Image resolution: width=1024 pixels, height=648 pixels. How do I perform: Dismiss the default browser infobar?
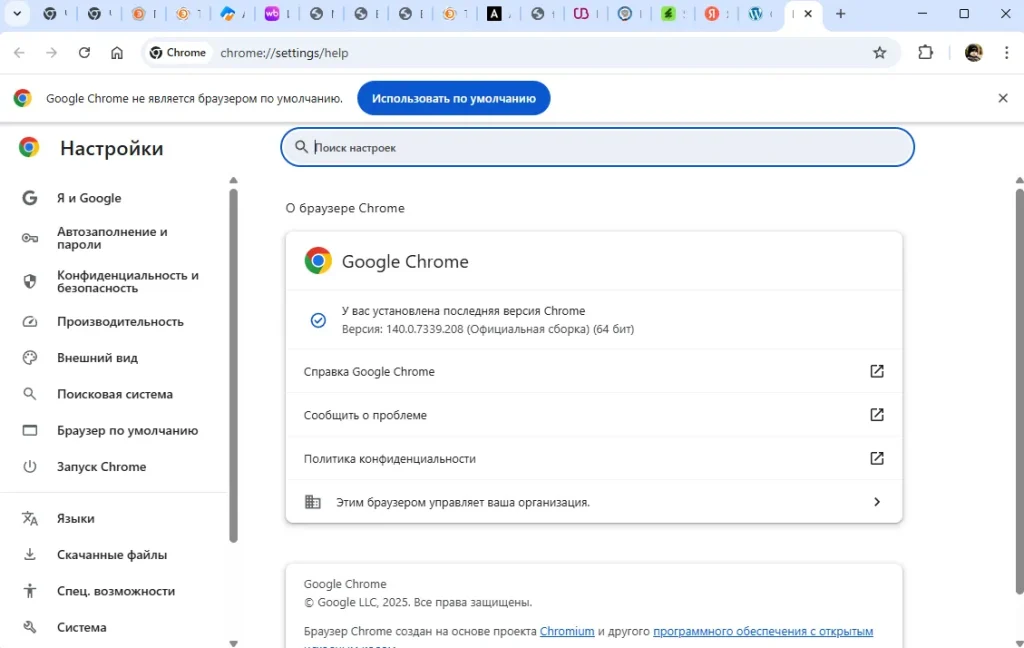(1003, 98)
